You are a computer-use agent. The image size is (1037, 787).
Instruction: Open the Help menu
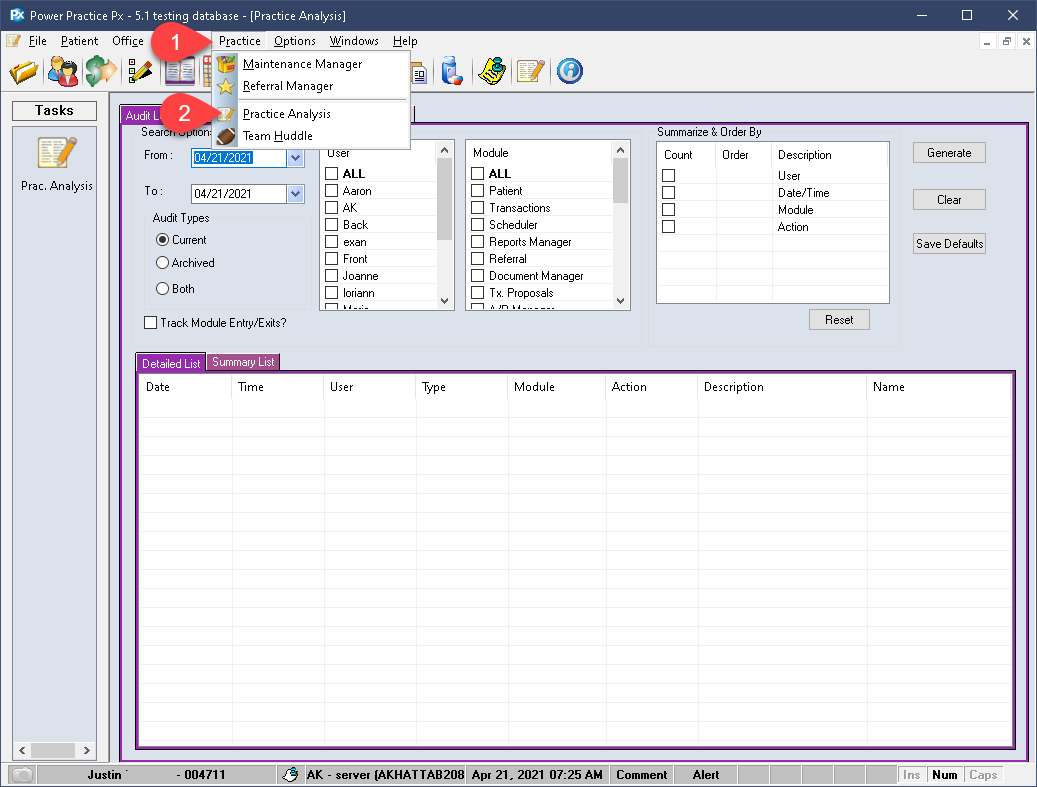405,41
